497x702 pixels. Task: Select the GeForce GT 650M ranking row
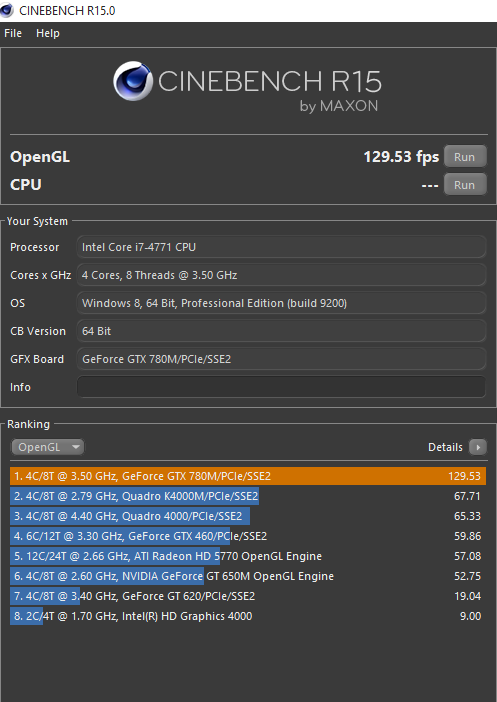click(248, 576)
